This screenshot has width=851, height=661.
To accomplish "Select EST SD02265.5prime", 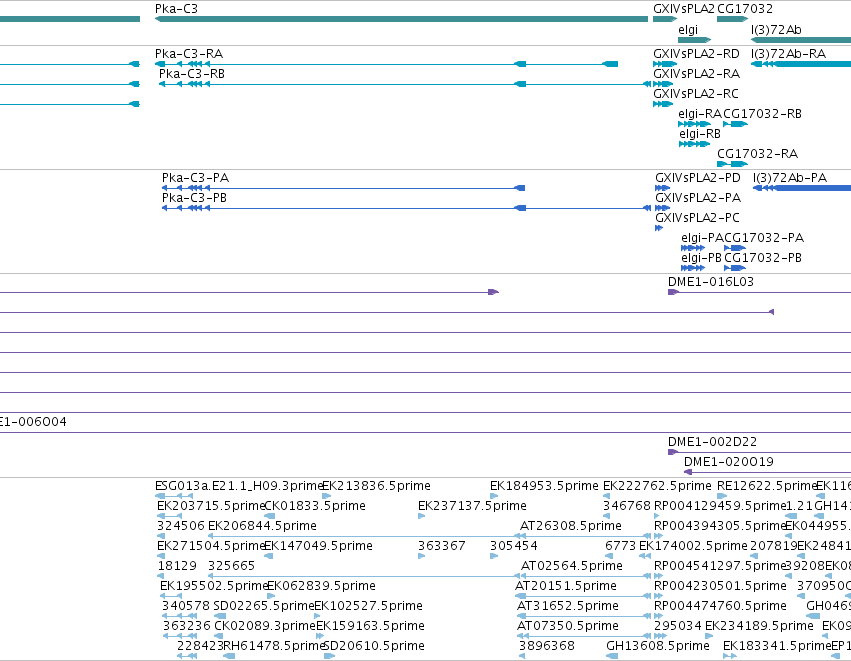I will point(219,616).
